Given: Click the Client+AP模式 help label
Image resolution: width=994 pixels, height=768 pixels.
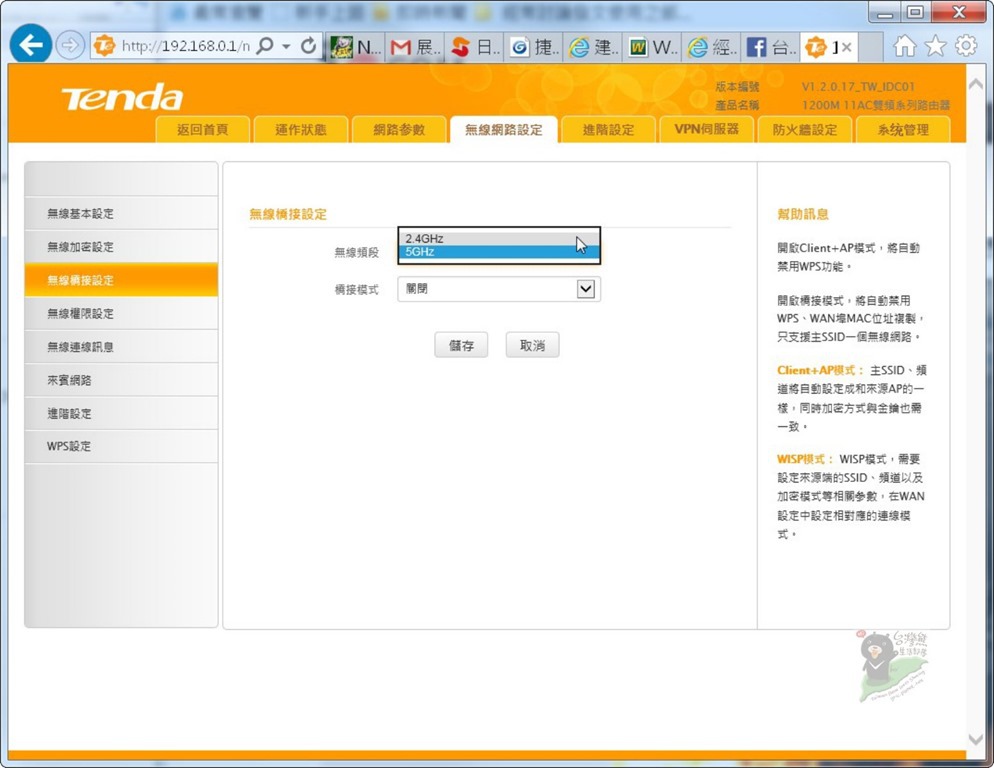Looking at the screenshot, I should pos(821,370).
